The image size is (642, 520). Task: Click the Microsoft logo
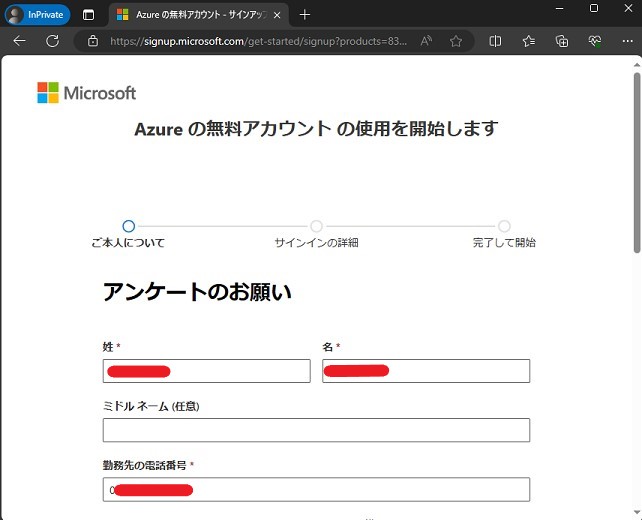tap(86, 93)
